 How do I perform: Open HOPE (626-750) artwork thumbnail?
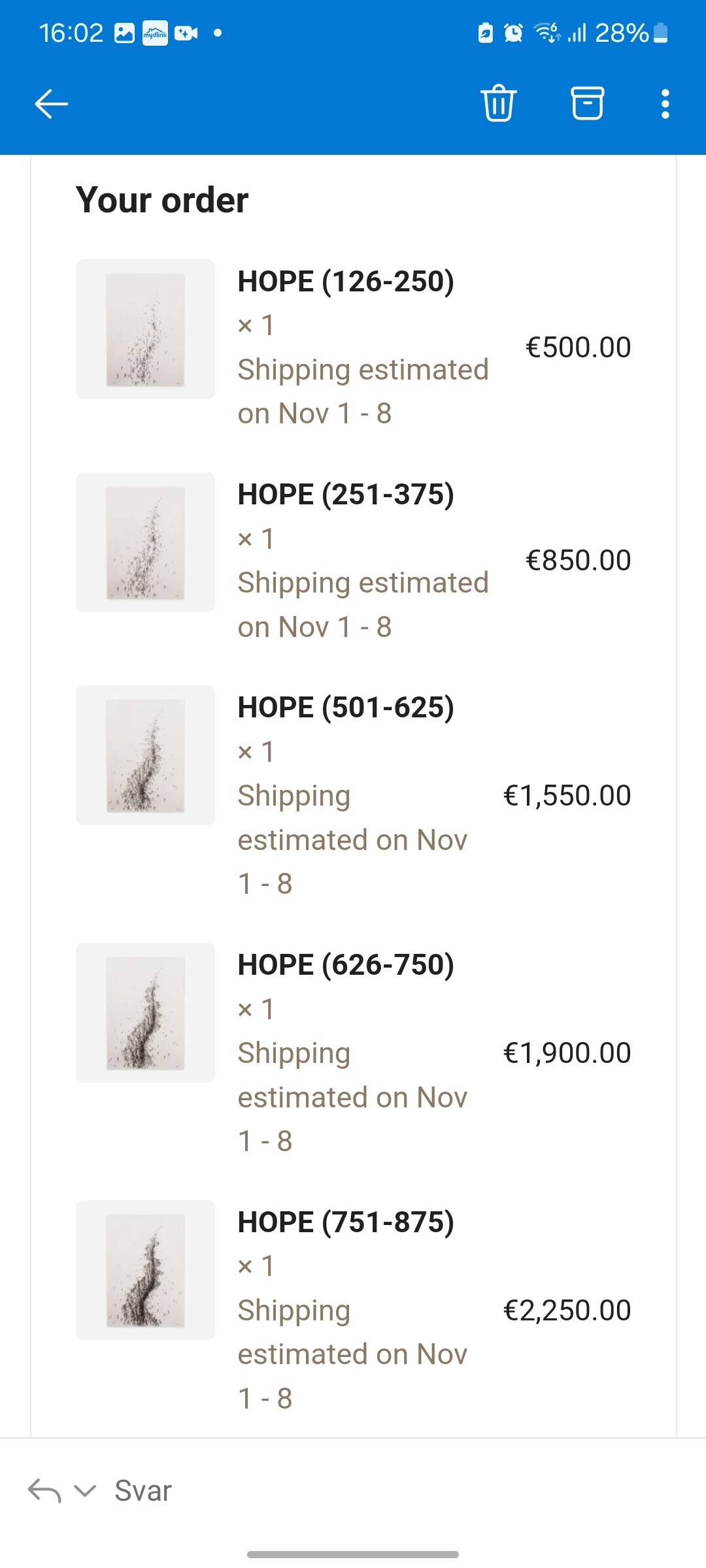145,1013
